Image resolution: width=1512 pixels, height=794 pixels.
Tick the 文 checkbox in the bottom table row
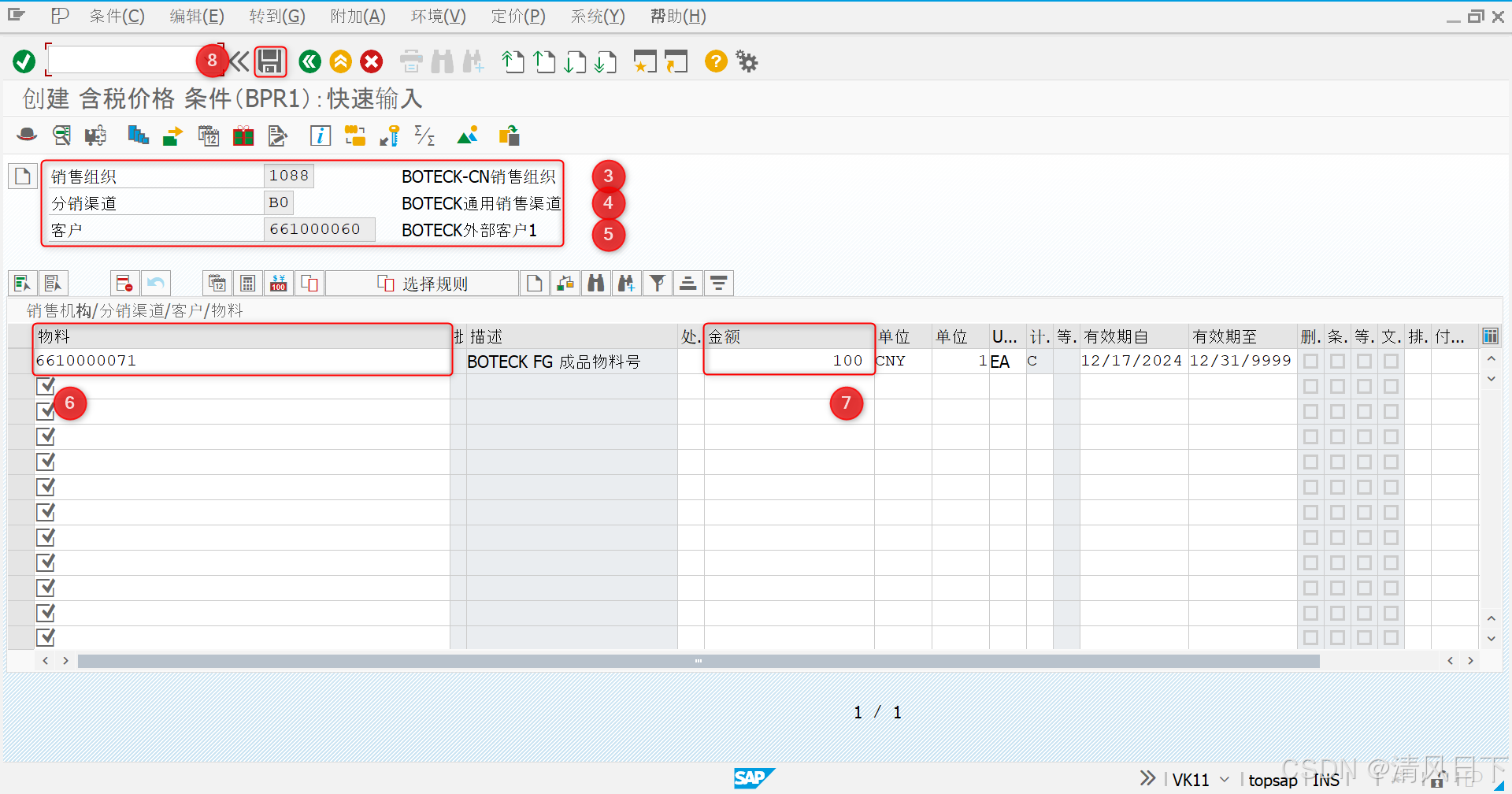1391,637
